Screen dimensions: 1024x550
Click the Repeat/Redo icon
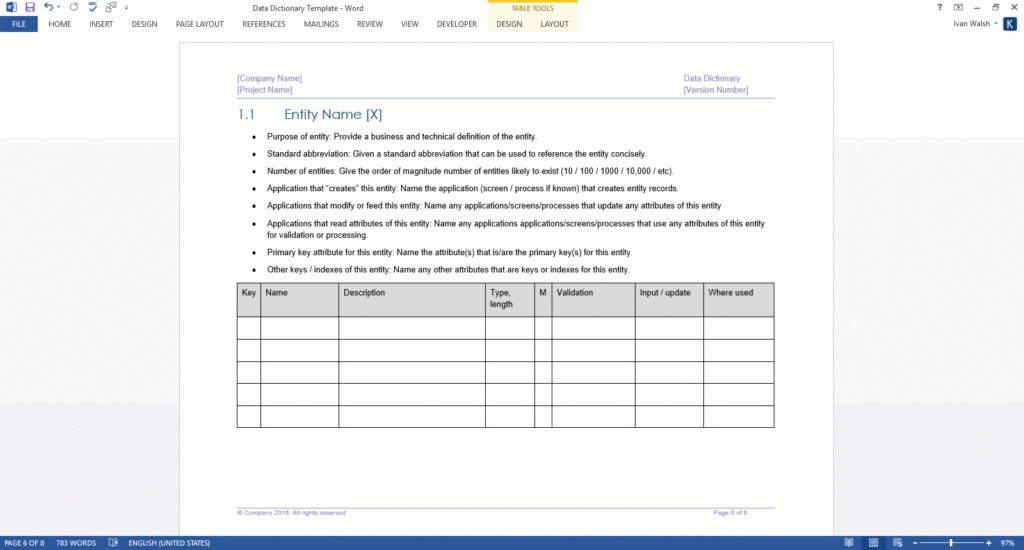(x=74, y=7)
